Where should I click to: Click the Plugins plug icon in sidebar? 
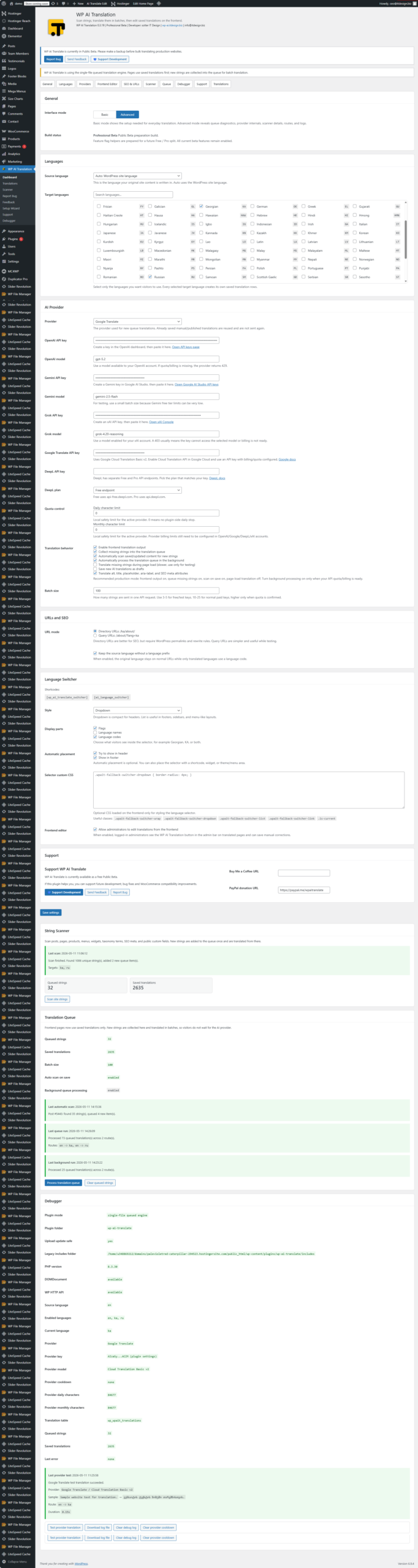4,239
